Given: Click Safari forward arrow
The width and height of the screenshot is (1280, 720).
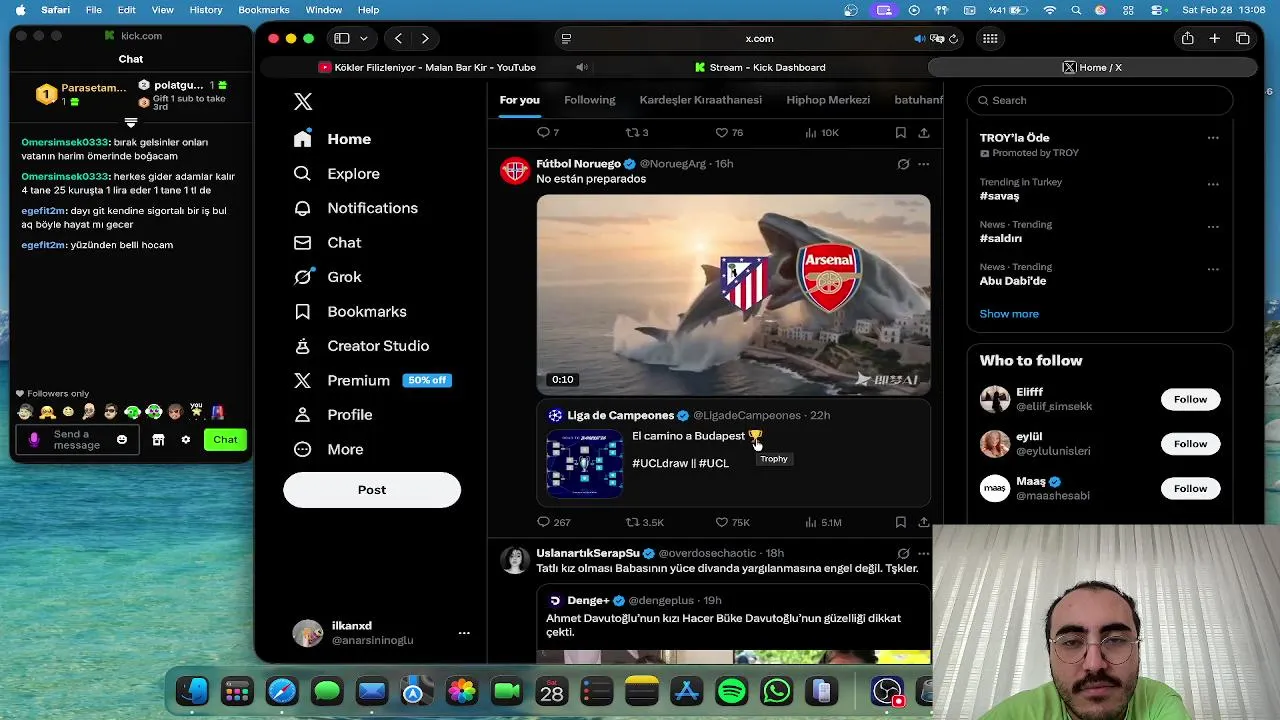Looking at the screenshot, I should tap(425, 39).
